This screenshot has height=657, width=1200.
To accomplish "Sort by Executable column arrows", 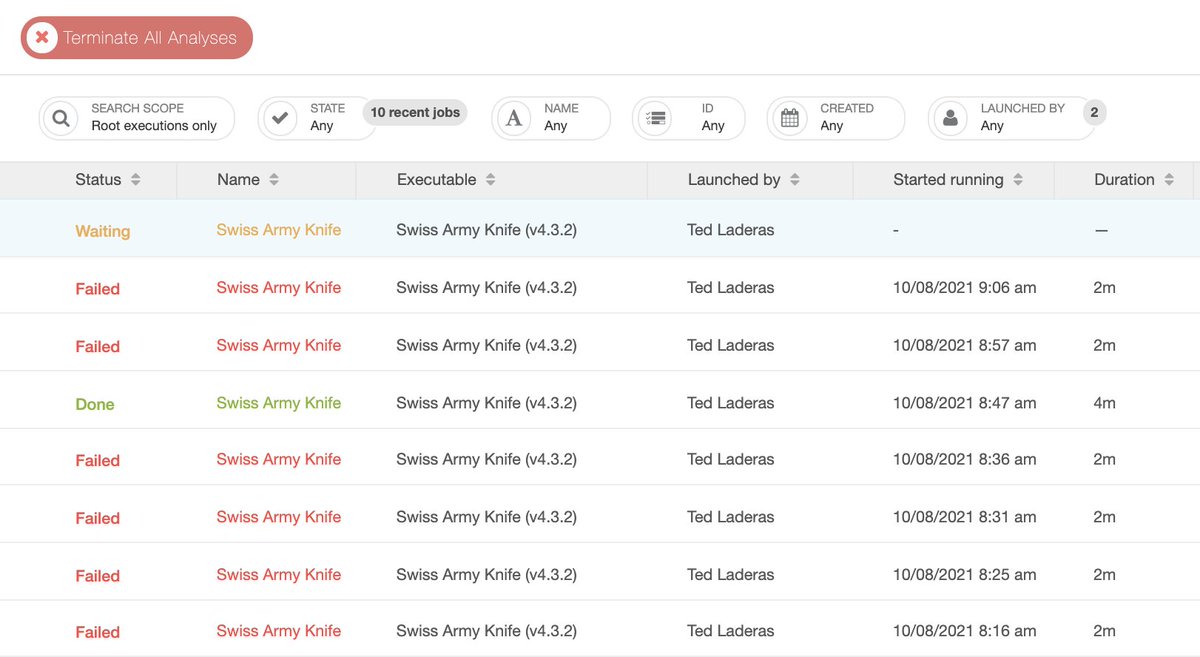I will click(491, 180).
